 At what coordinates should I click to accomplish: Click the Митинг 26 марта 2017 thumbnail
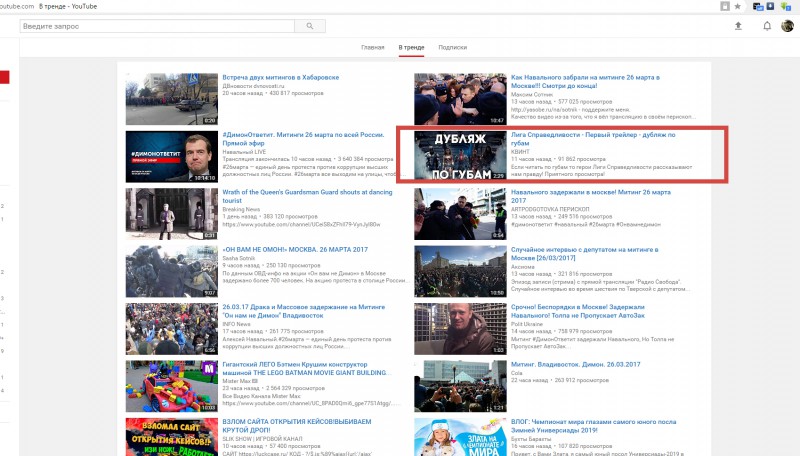(460, 214)
